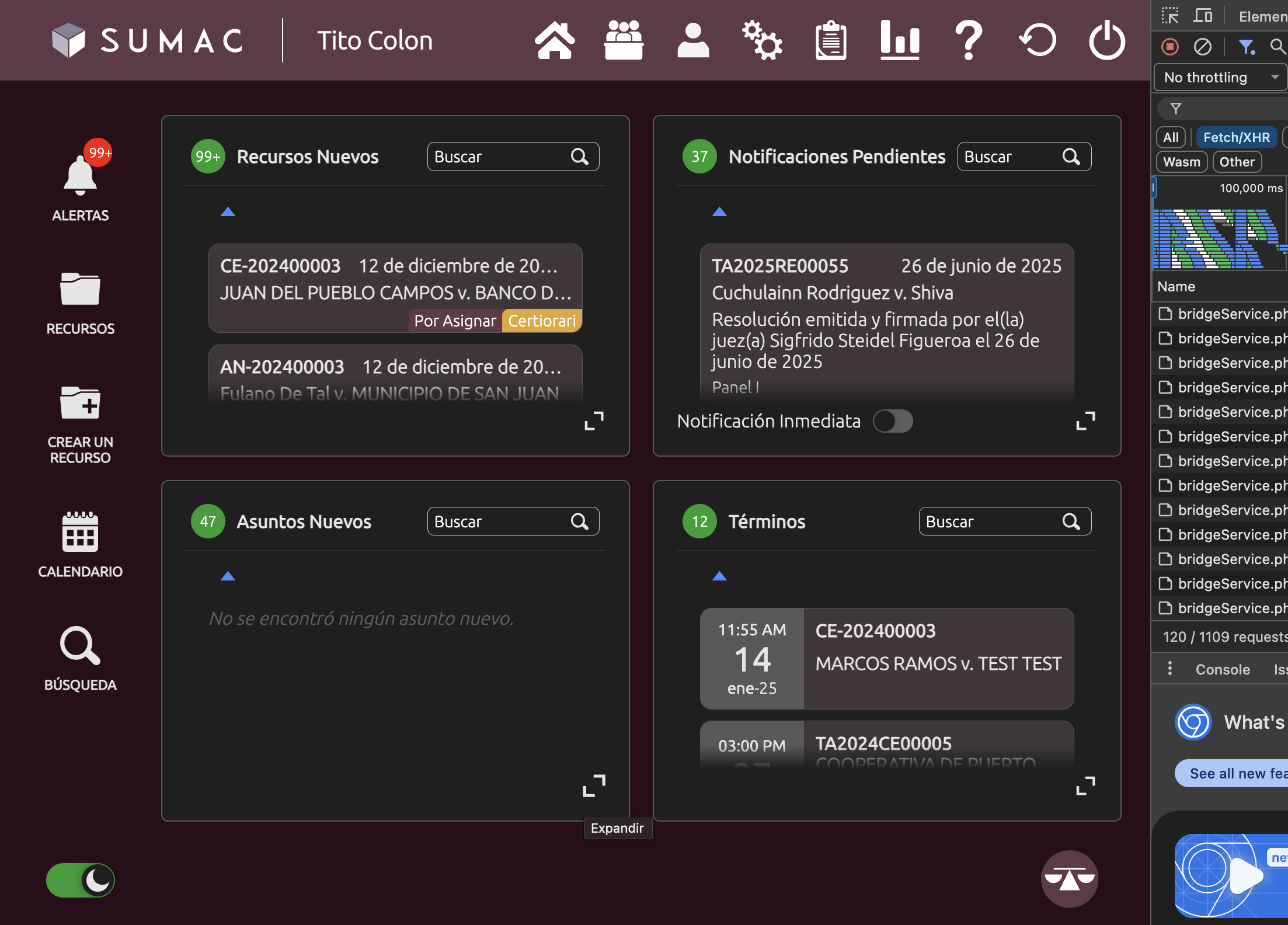Click the scales of justice button

pos(1069,878)
